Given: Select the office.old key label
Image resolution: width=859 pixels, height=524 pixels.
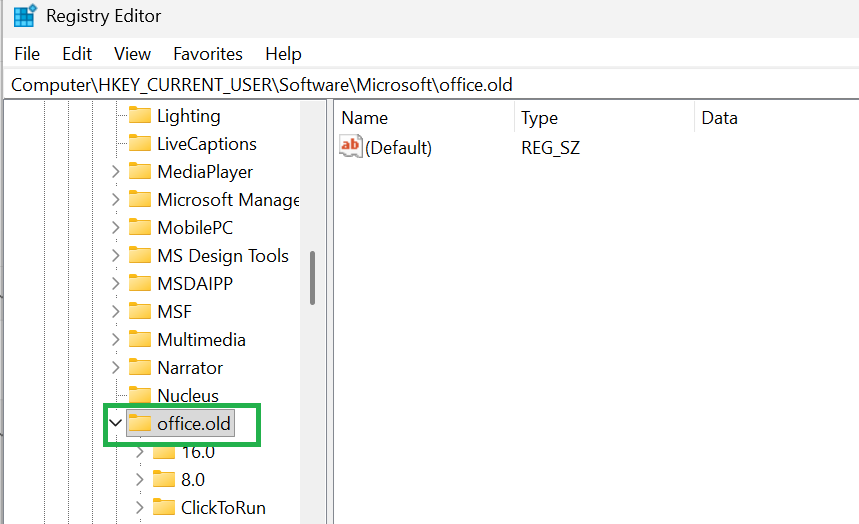Looking at the screenshot, I should 194,423.
